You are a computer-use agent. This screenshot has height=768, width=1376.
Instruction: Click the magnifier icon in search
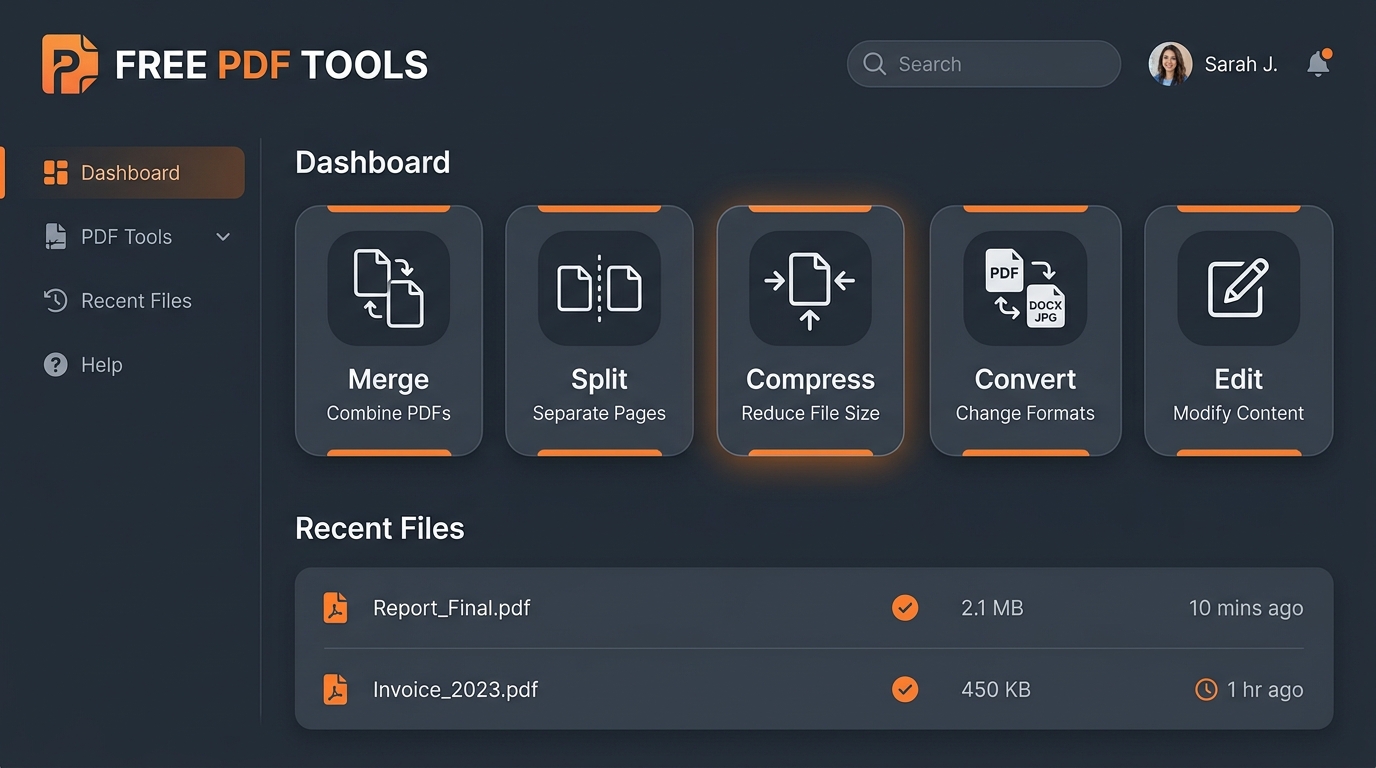pos(874,64)
